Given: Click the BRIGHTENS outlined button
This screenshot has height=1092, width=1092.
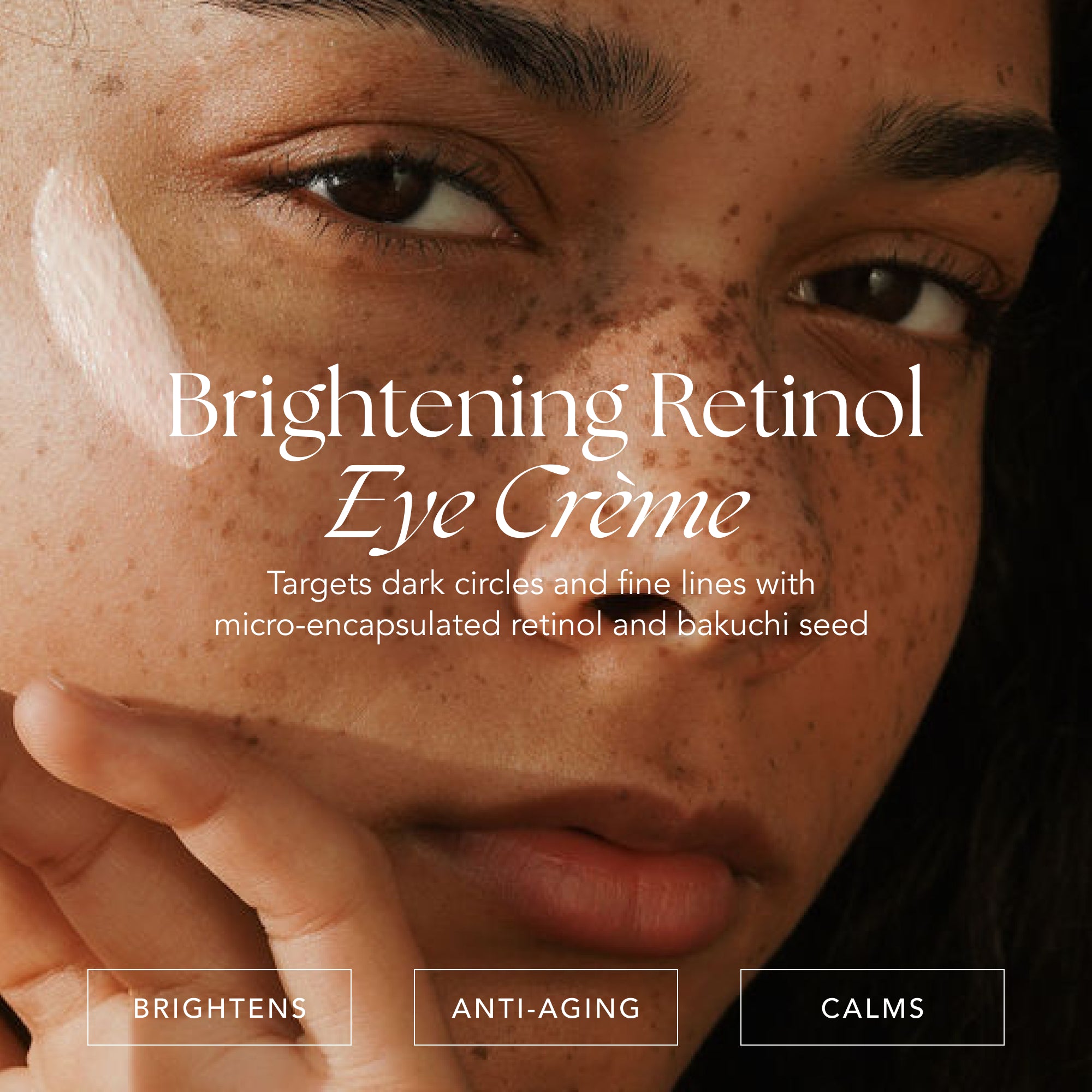Looking at the screenshot, I should (x=219, y=1008).
